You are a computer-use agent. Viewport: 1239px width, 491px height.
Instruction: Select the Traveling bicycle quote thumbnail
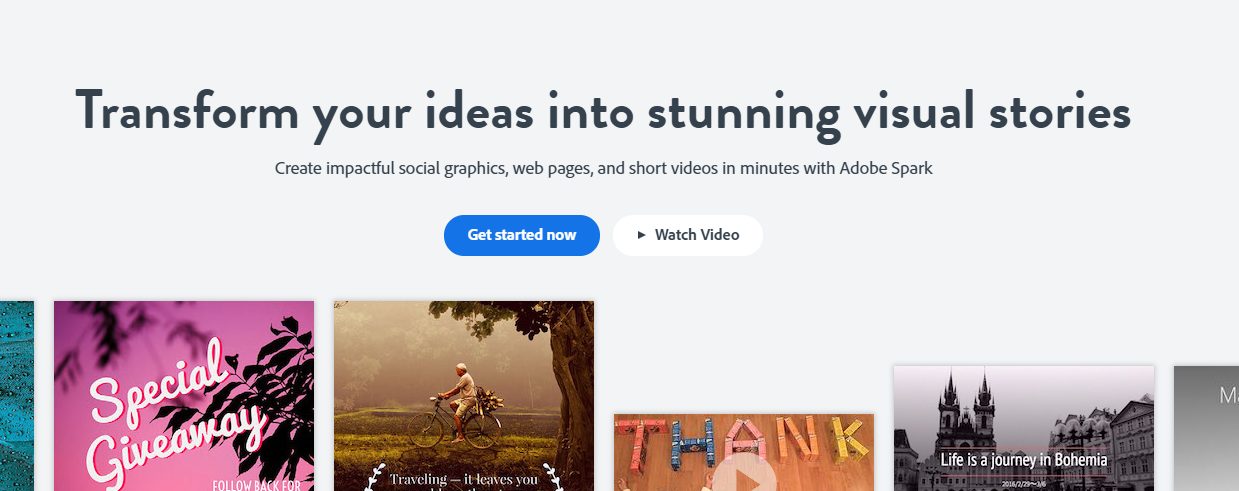(x=464, y=396)
